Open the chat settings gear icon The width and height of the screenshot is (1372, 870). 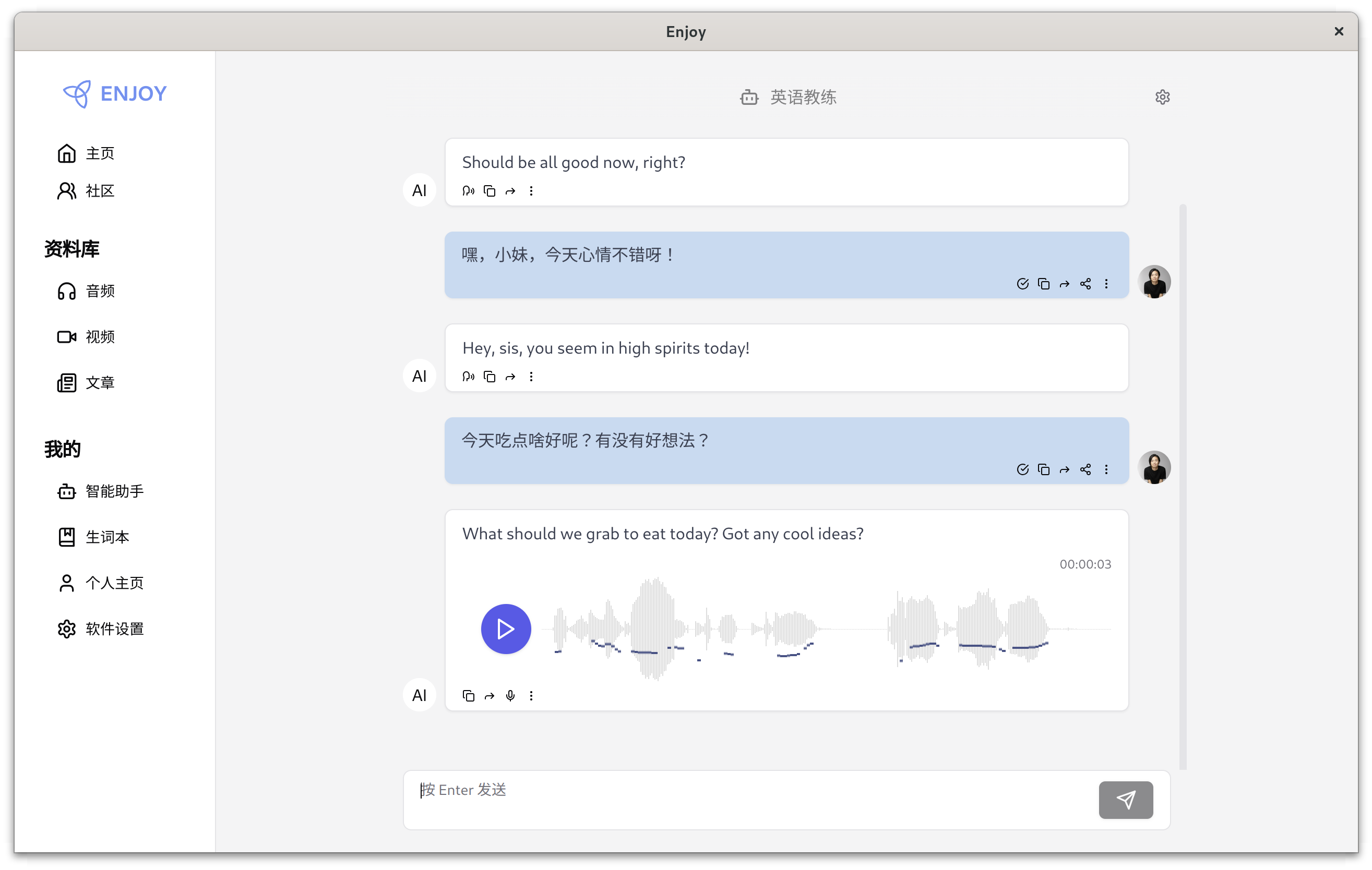tap(1162, 97)
